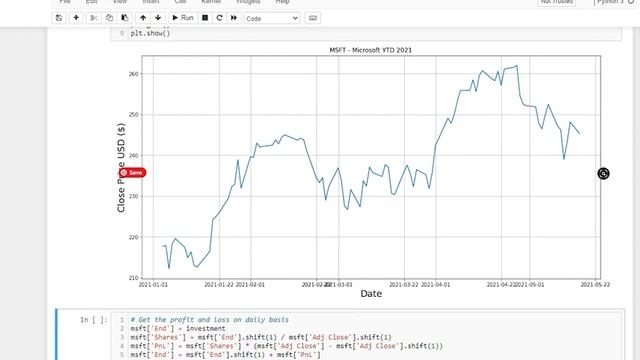
Task: Click the 210 y-axis tick label
Action: click(x=133, y=278)
